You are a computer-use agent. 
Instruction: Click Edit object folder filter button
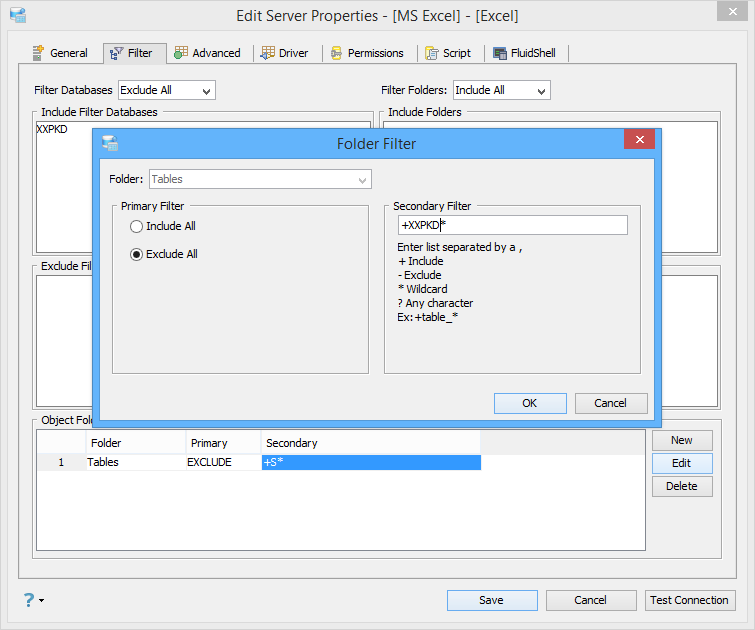coord(682,463)
